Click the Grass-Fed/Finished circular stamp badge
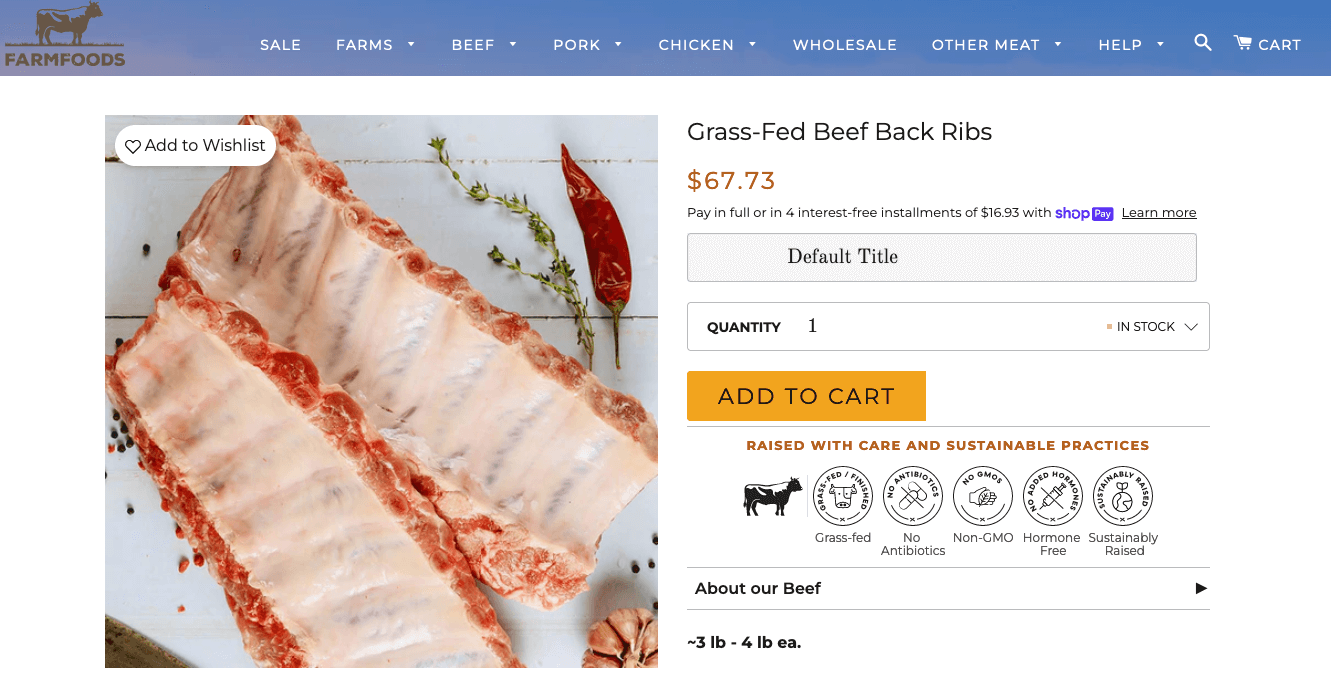Viewport: 1331px width, 680px height. (x=843, y=495)
